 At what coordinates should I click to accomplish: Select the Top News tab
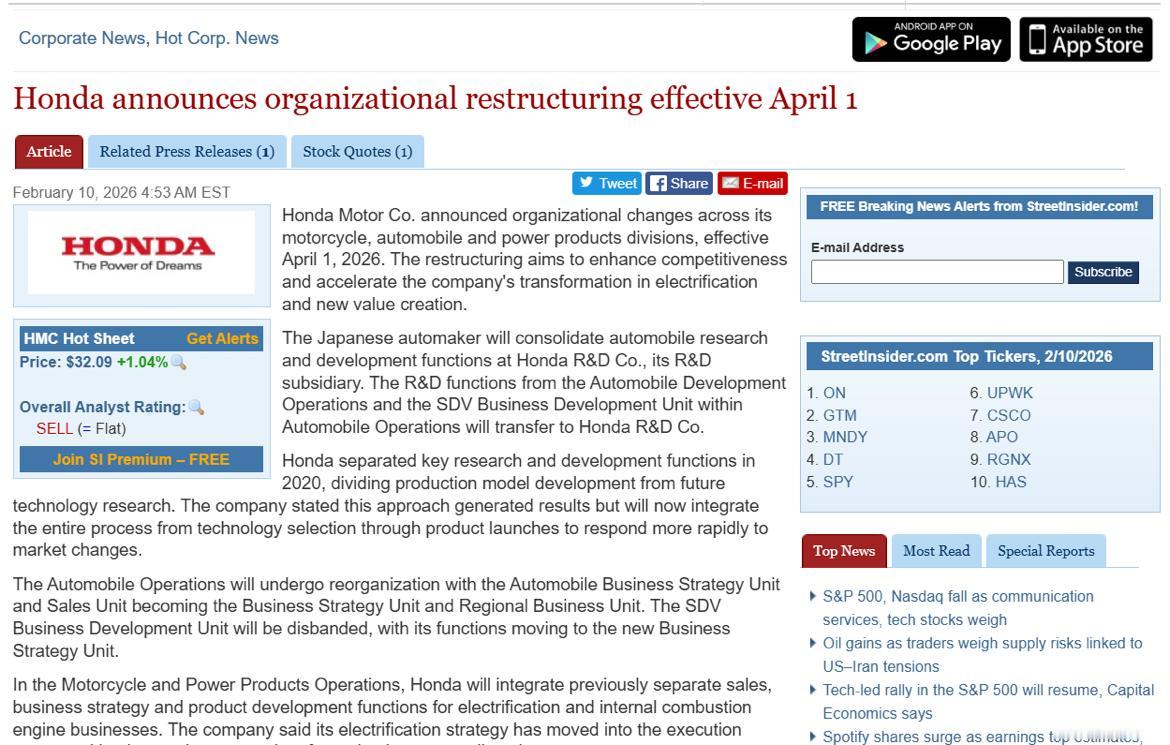click(x=844, y=551)
